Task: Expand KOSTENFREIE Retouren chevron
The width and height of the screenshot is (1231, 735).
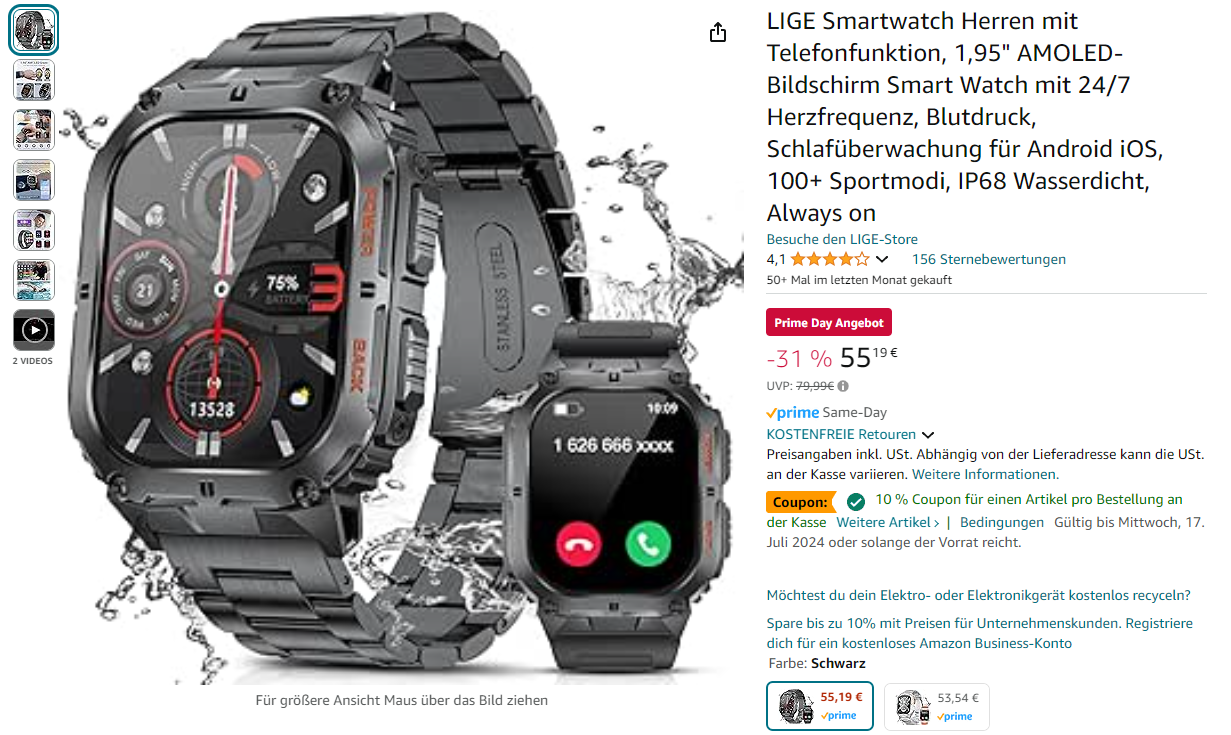Action: (x=928, y=435)
